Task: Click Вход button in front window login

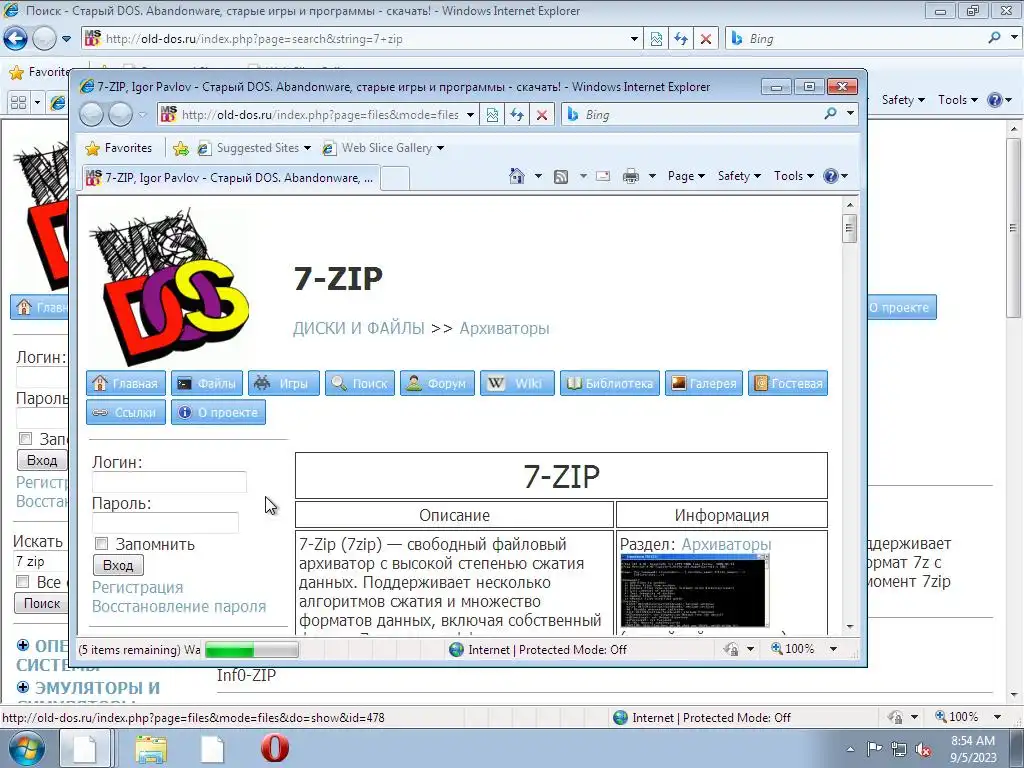Action: 118,565
